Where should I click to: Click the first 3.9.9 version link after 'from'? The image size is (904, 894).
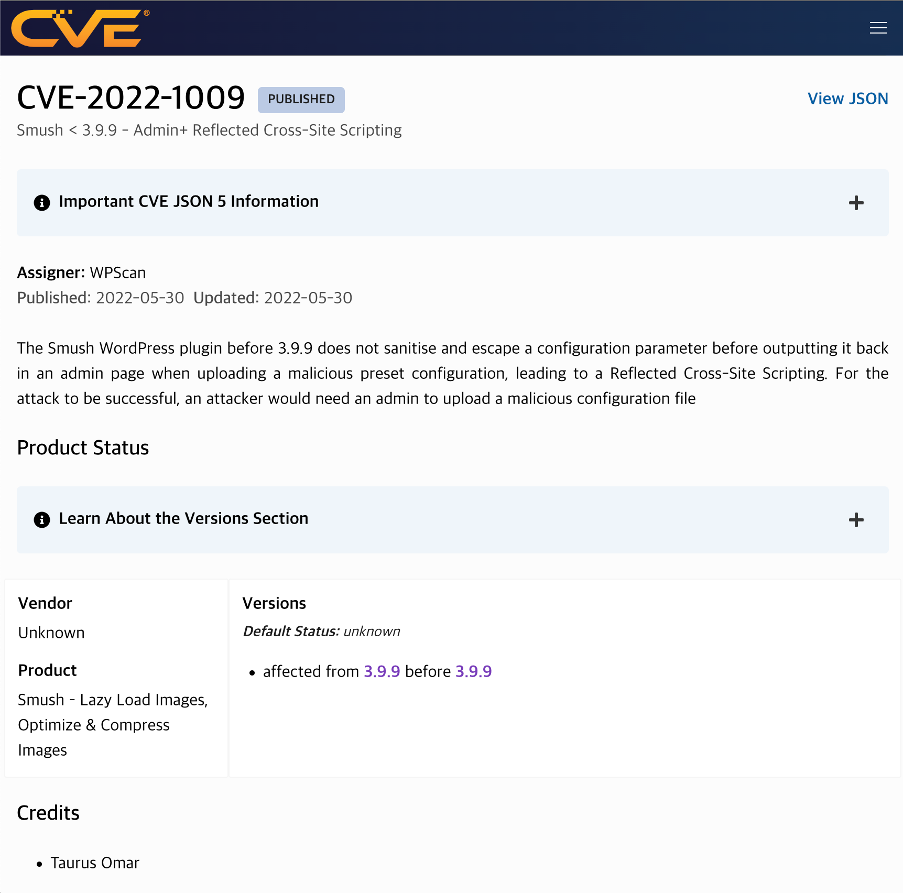pyautogui.click(x=382, y=672)
